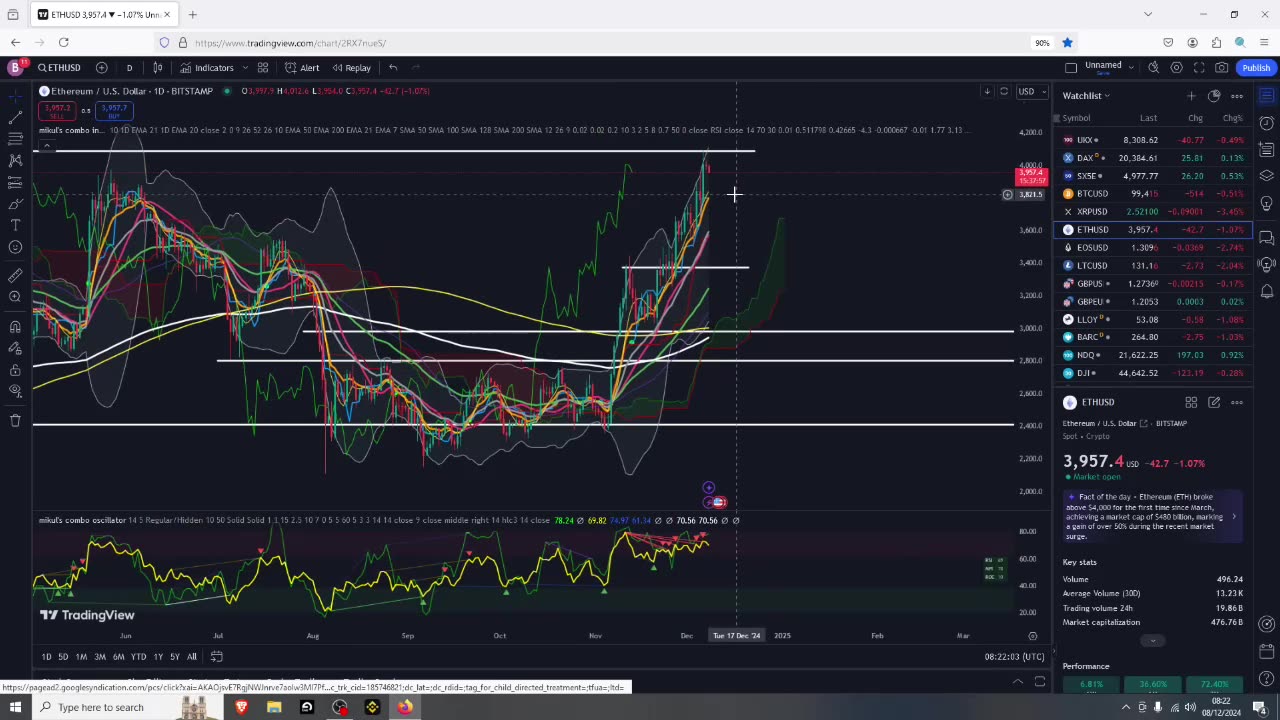Click the compare or add symbol plus icon
The height and width of the screenshot is (720, 1280).
click(102, 68)
